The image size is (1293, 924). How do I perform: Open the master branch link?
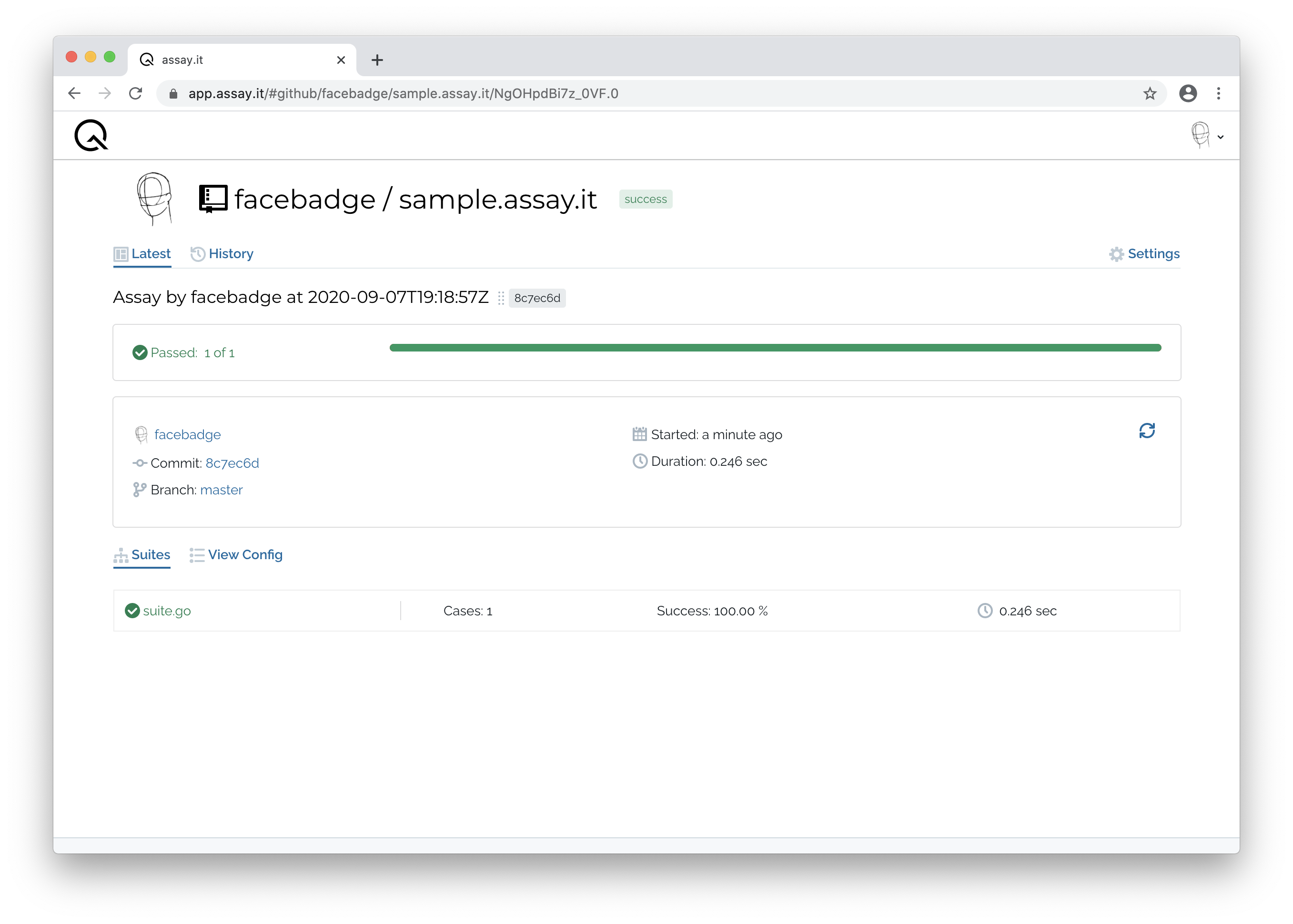(222, 490)
